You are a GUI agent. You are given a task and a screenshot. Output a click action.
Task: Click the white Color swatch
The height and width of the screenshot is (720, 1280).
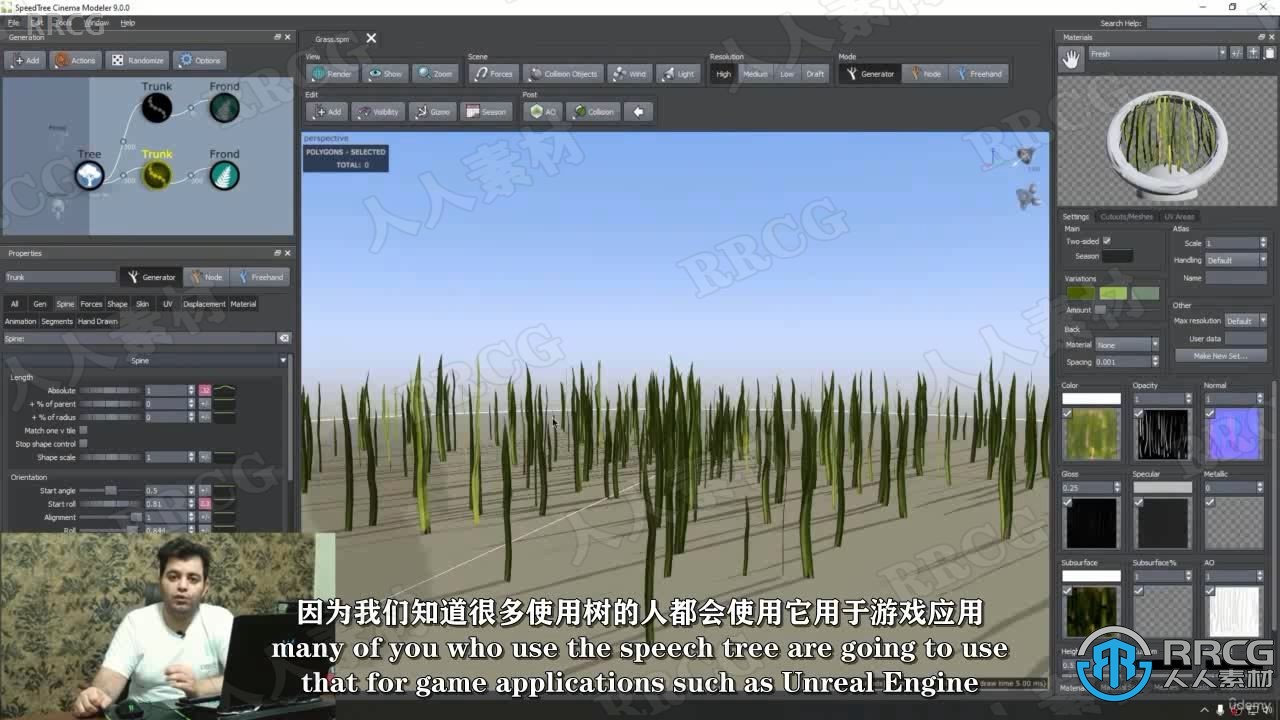point(1091,399)
